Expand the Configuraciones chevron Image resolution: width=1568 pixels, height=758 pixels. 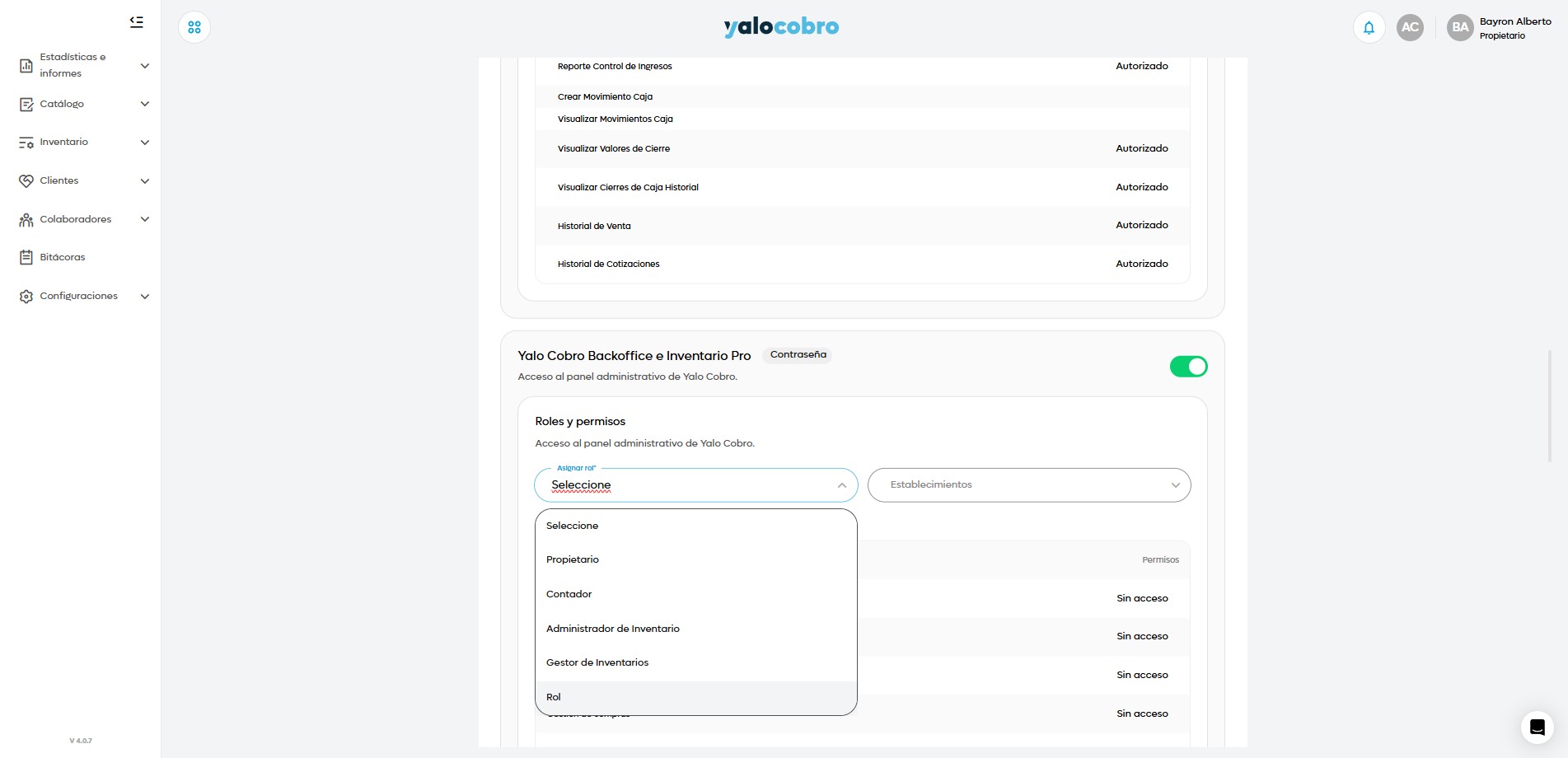(145, 297)
